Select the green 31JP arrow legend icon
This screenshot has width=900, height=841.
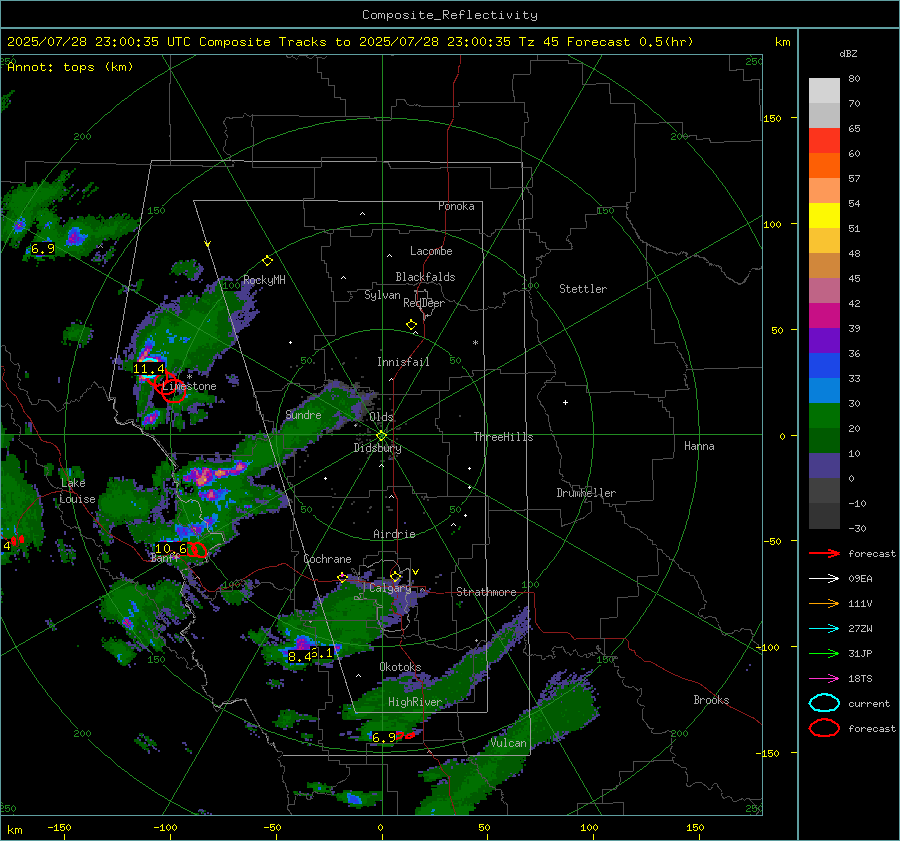point(824,653)
